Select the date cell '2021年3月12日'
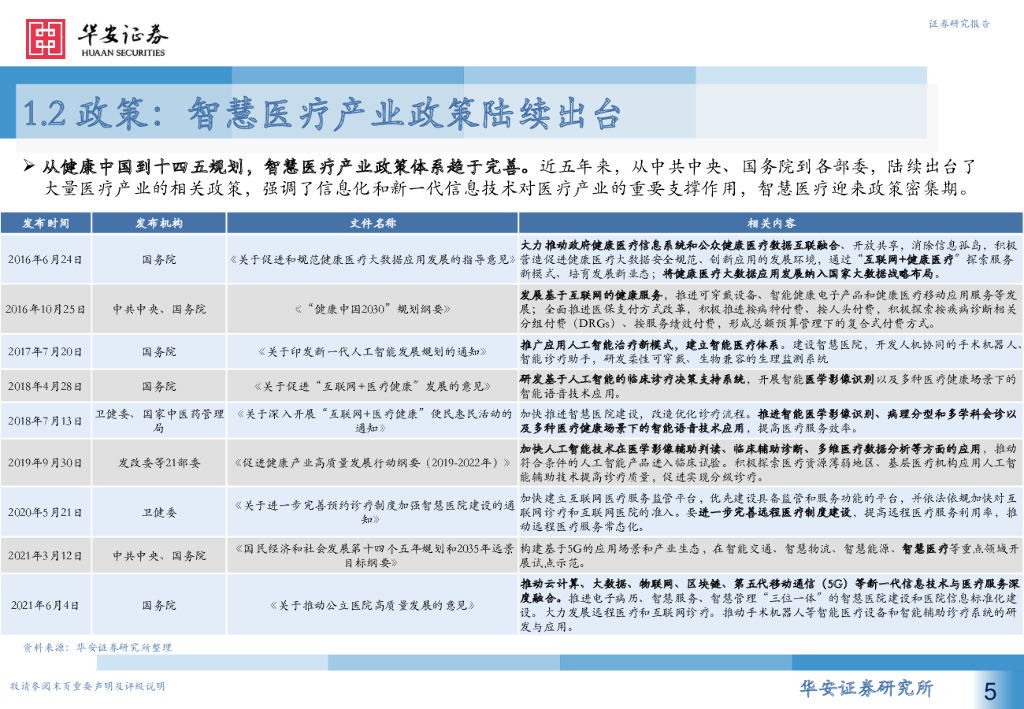The width and height of the screenshot is (1024, 709). click(x=45, y=556)
